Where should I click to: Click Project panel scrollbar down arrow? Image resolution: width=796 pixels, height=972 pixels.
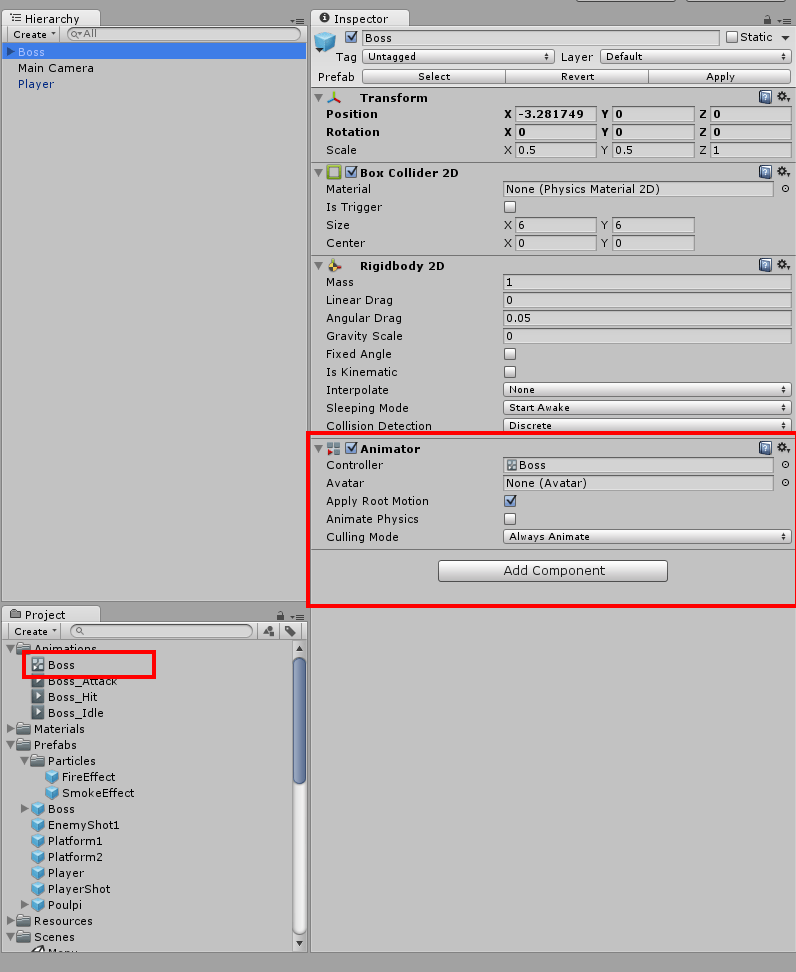(x=299, y=943)
